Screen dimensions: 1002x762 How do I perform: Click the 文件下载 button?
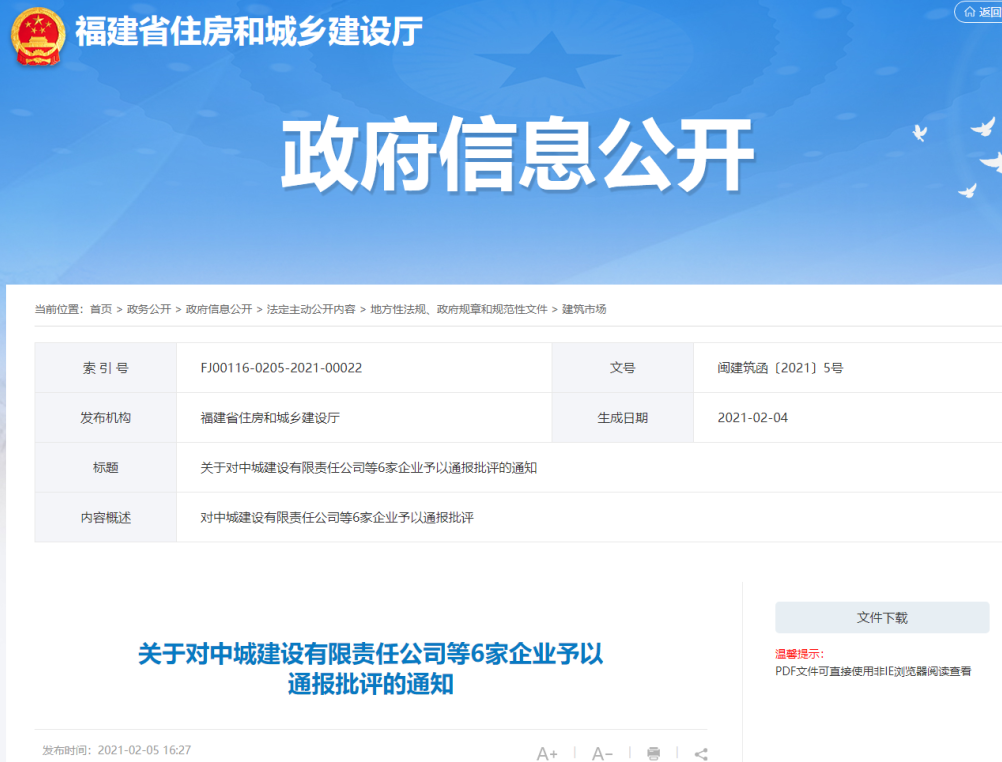tap(882, 618)
